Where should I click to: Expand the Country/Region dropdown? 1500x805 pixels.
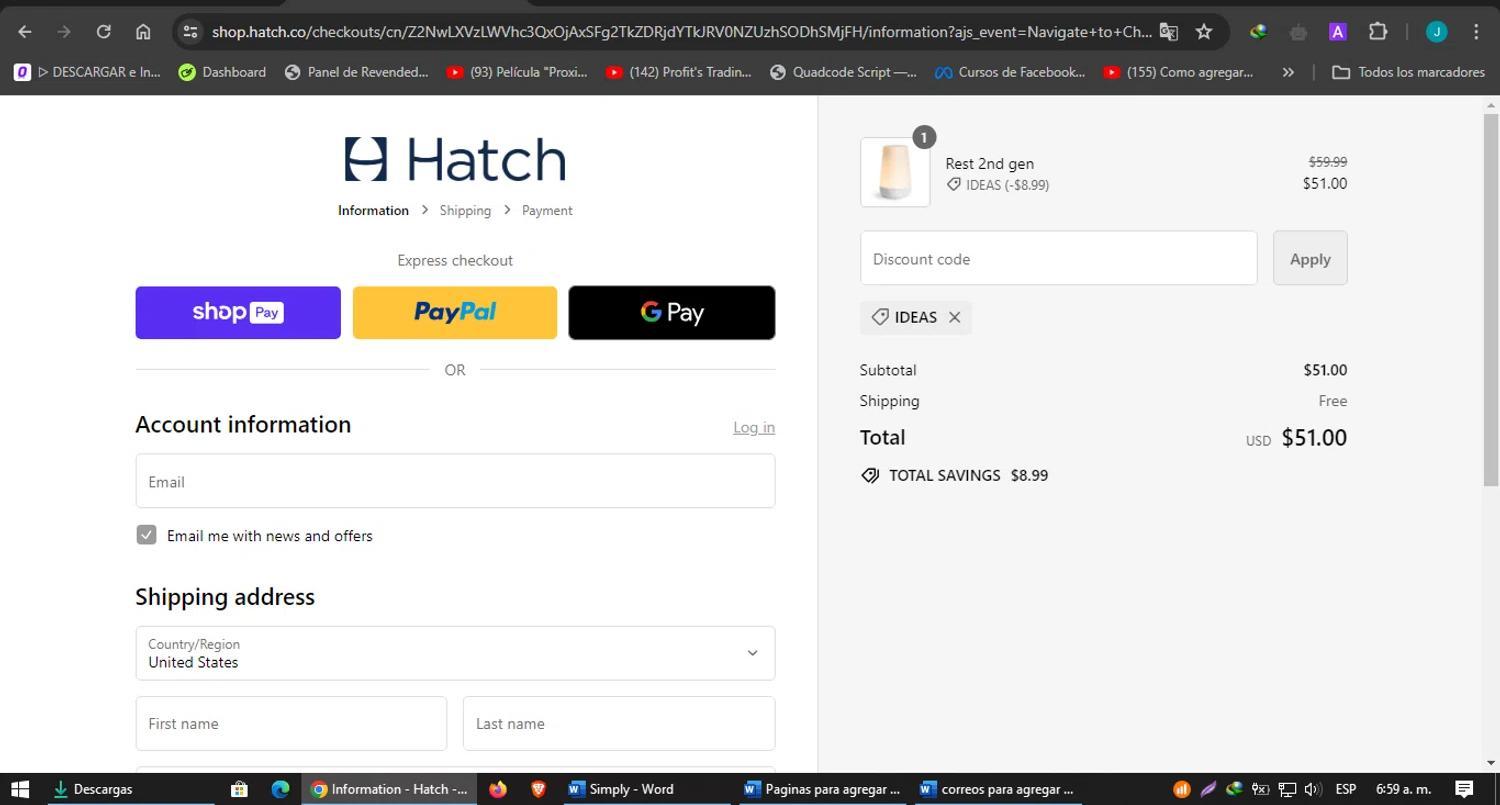point(455,653)
